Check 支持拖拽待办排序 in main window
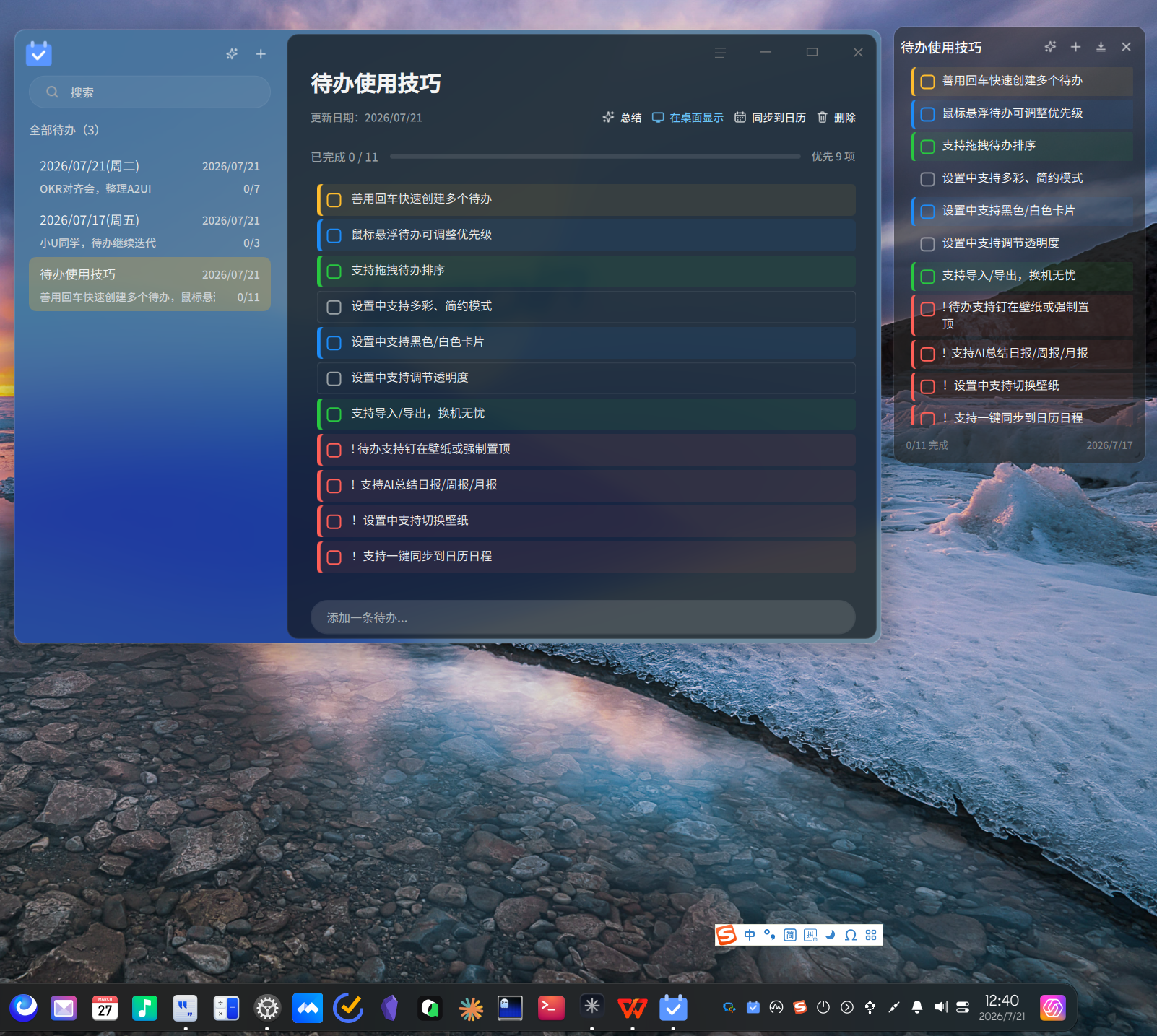Screen dimensions: 1157x1036 coord(334,271)
